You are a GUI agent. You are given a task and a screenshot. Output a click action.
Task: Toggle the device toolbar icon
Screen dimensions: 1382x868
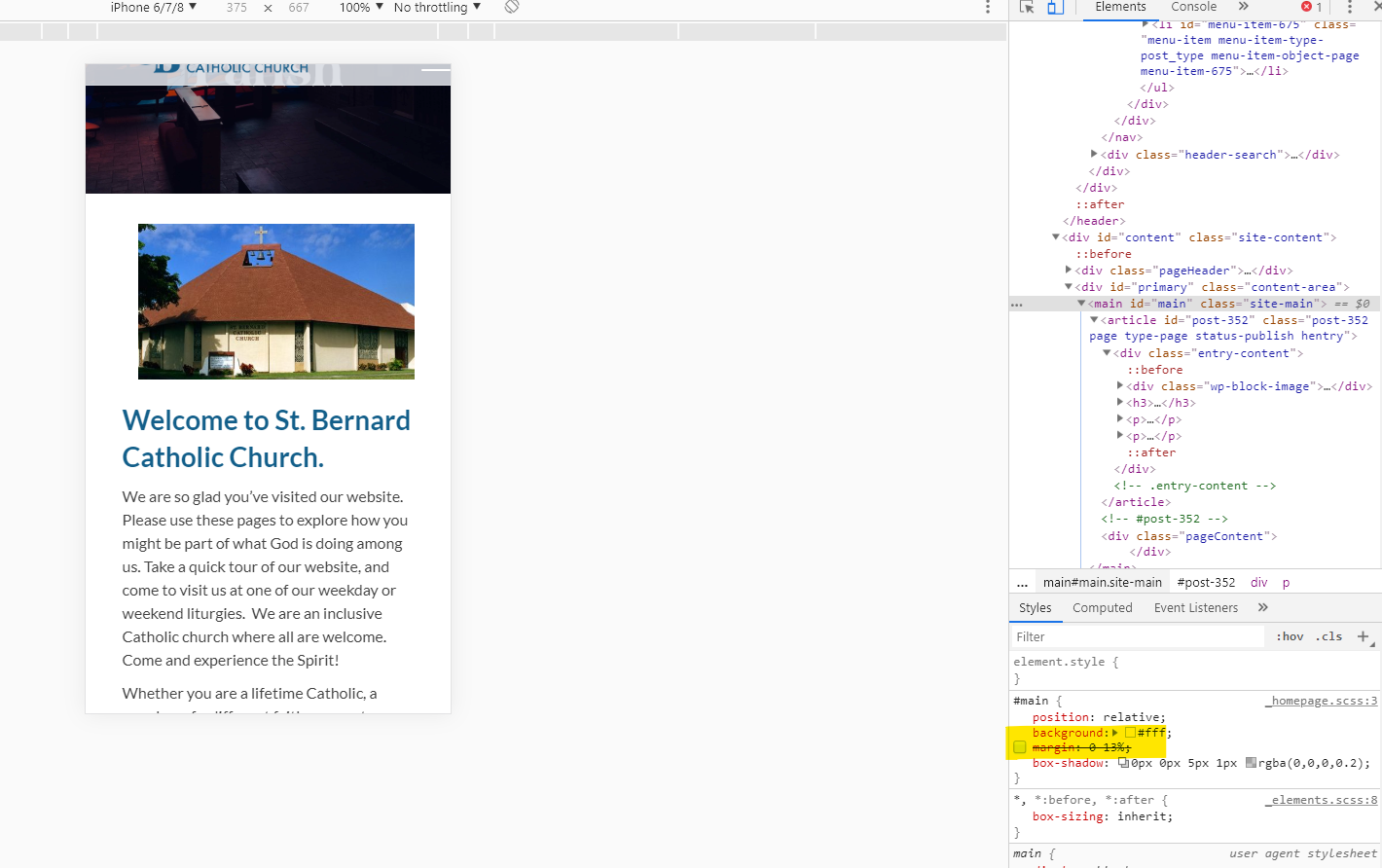pos(1055,7)
